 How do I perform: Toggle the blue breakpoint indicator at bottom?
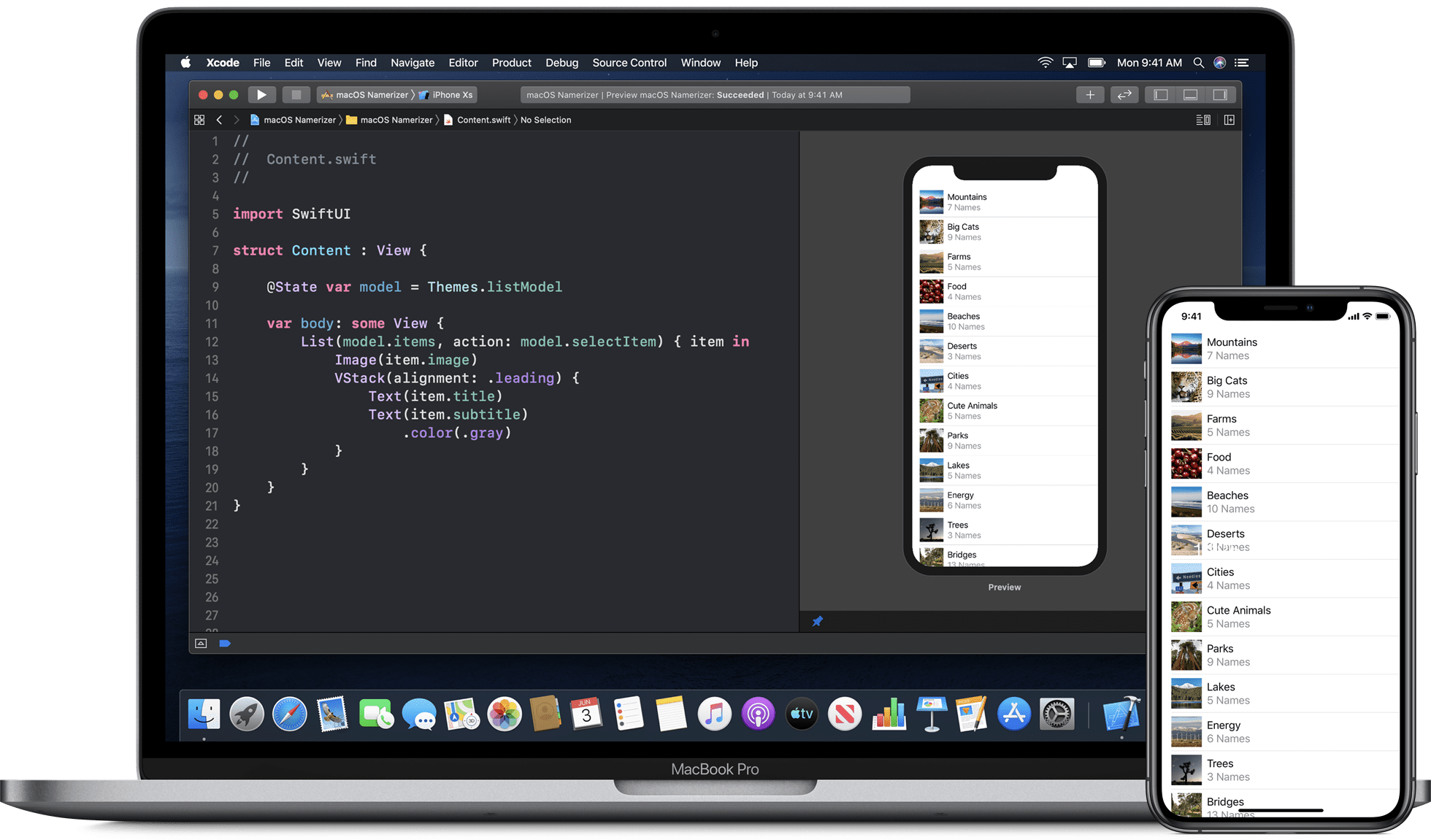225,643
